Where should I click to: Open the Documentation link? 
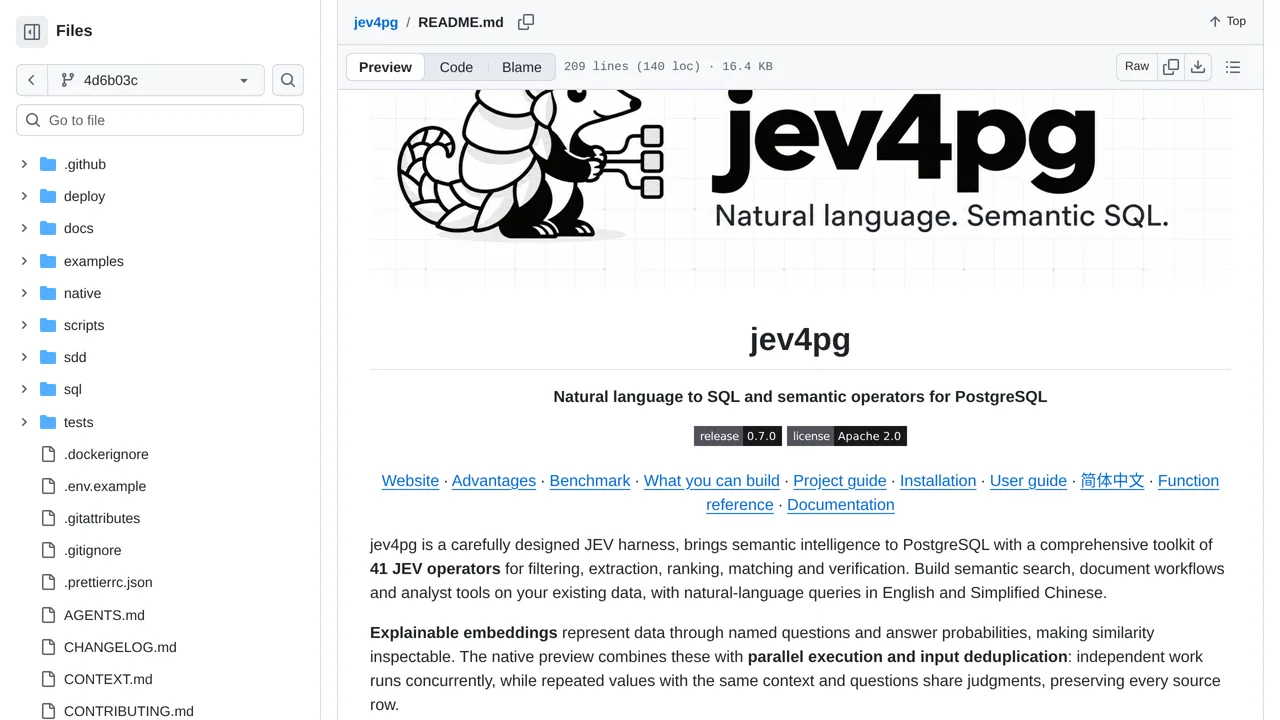point(841,505)
